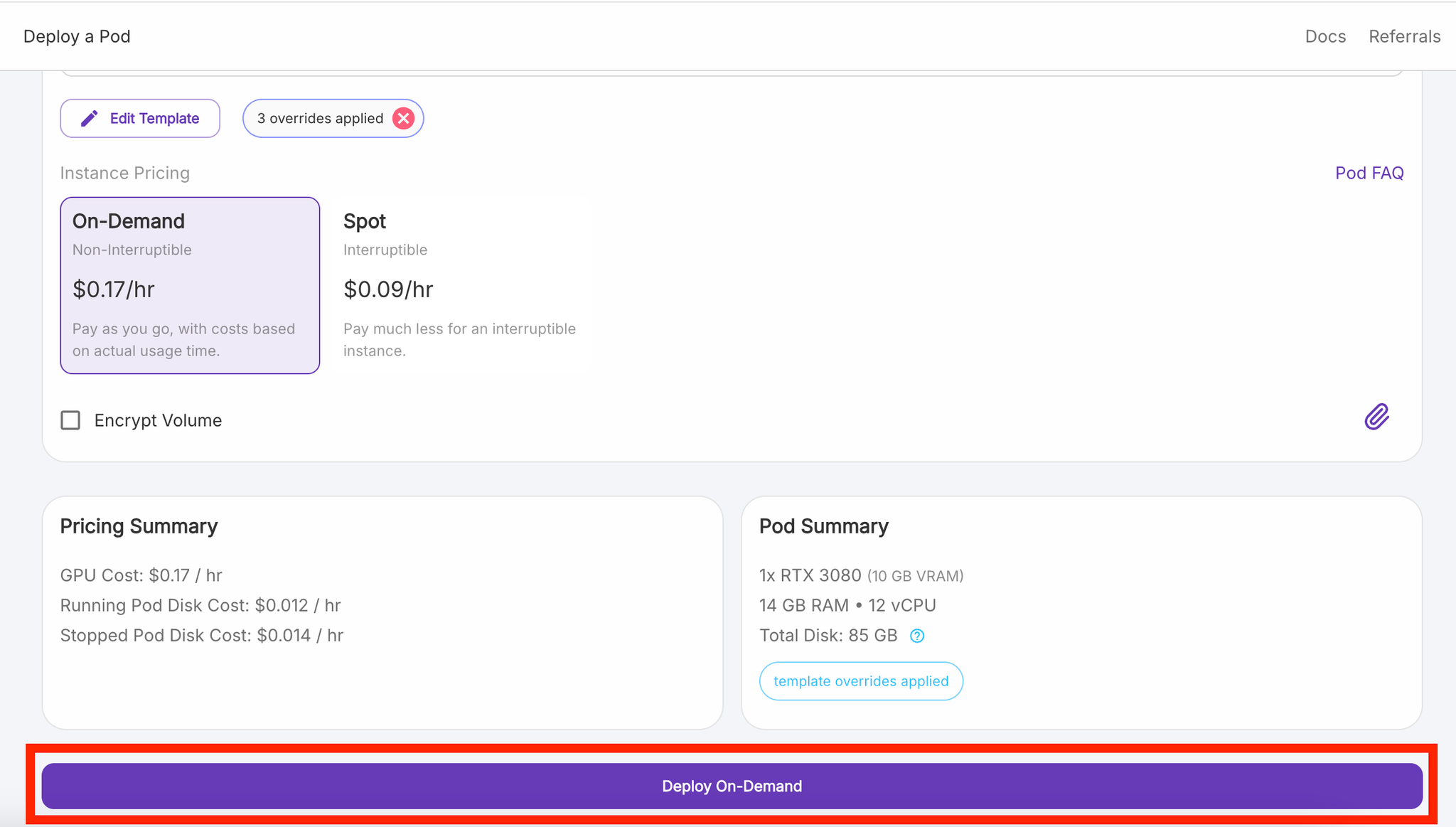Viewport: 1456px width, 827px height.
Task: Click the Encrypt Volume label text
Action: 158,420
